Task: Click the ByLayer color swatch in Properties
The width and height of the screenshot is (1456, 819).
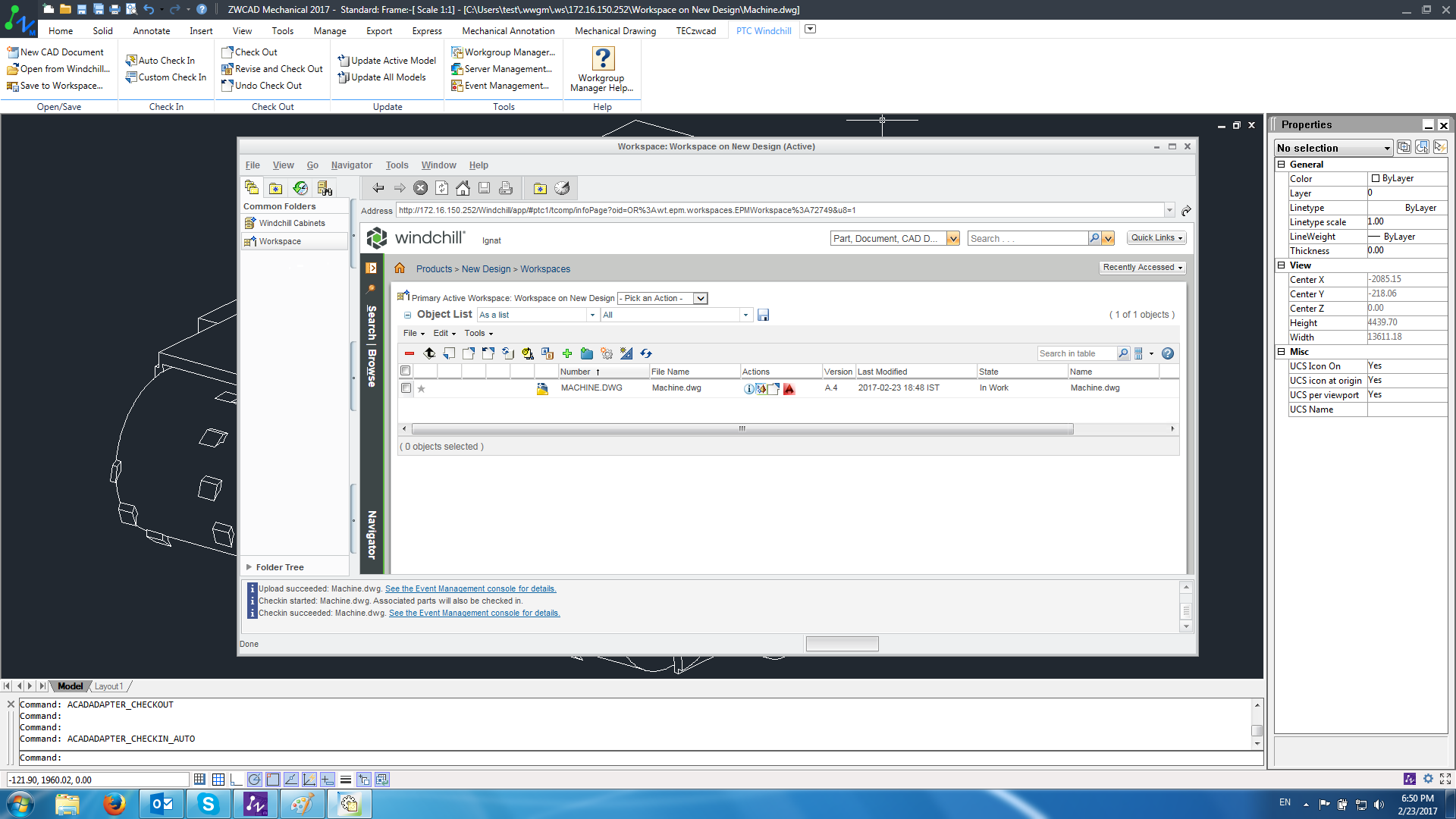Action: tap(1375, 179)
